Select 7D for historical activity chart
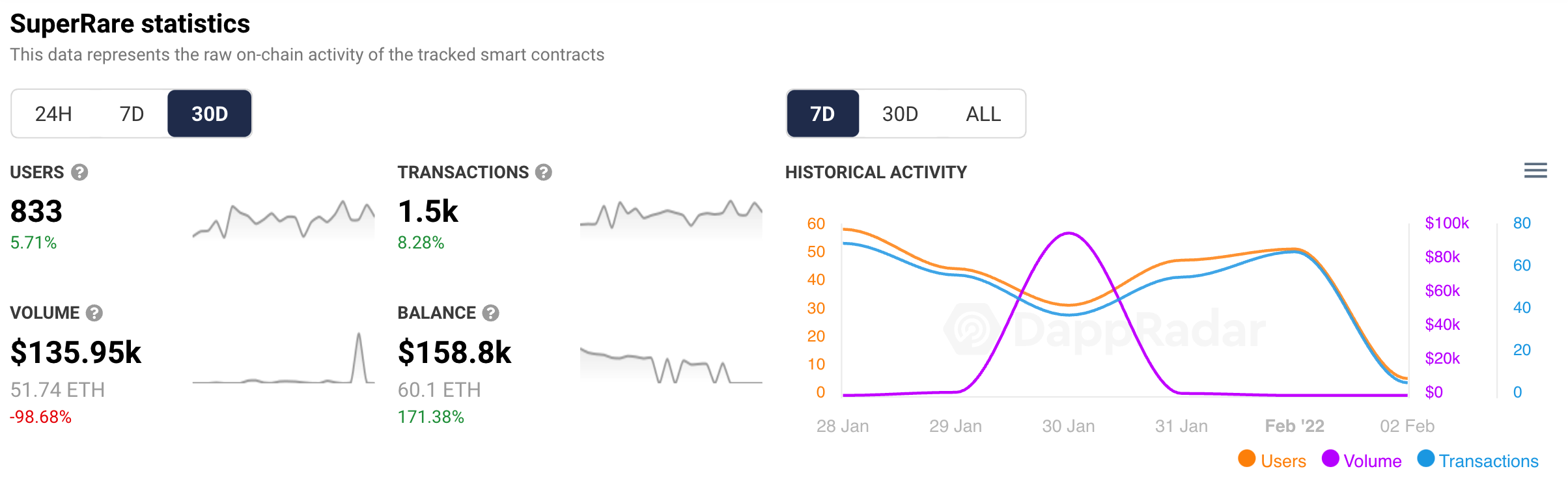This screenshot has width=1568, height=497. coord(822,114)
